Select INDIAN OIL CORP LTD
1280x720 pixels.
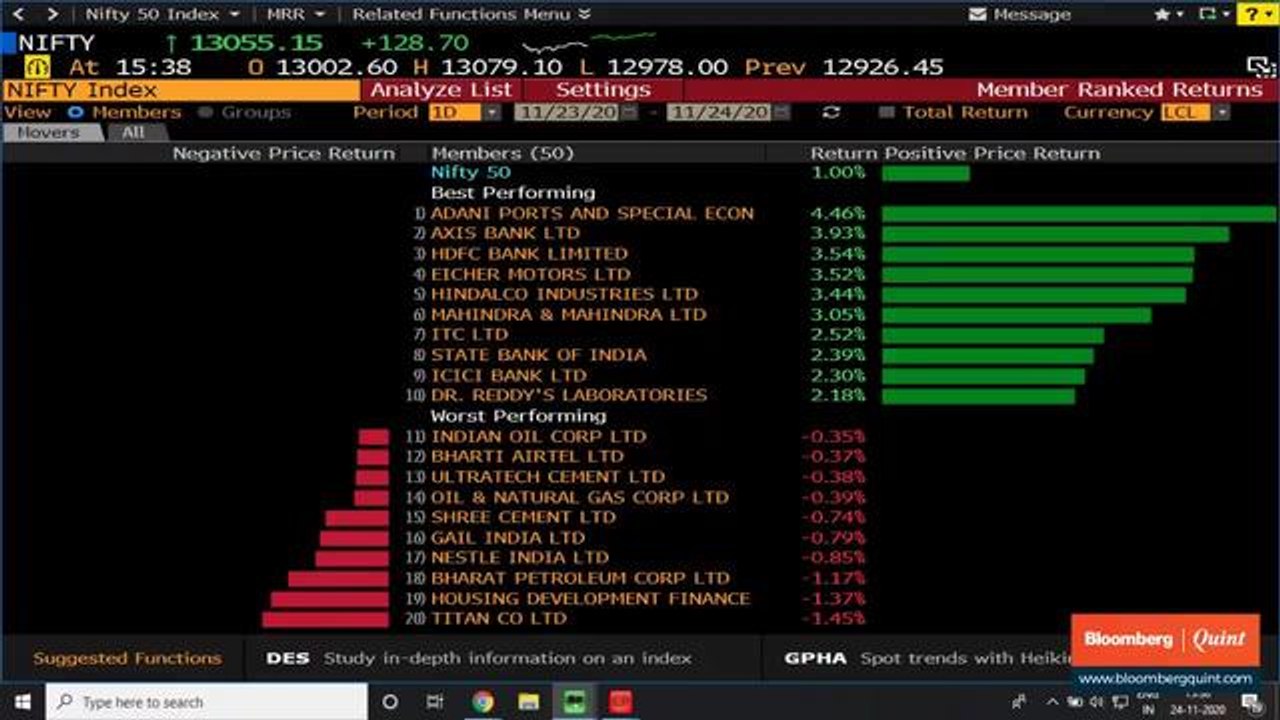click(538, 436)
